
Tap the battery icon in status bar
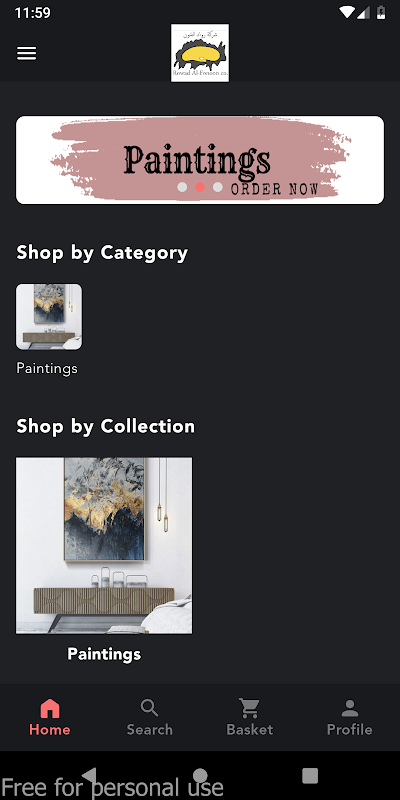tap(381, 12)
